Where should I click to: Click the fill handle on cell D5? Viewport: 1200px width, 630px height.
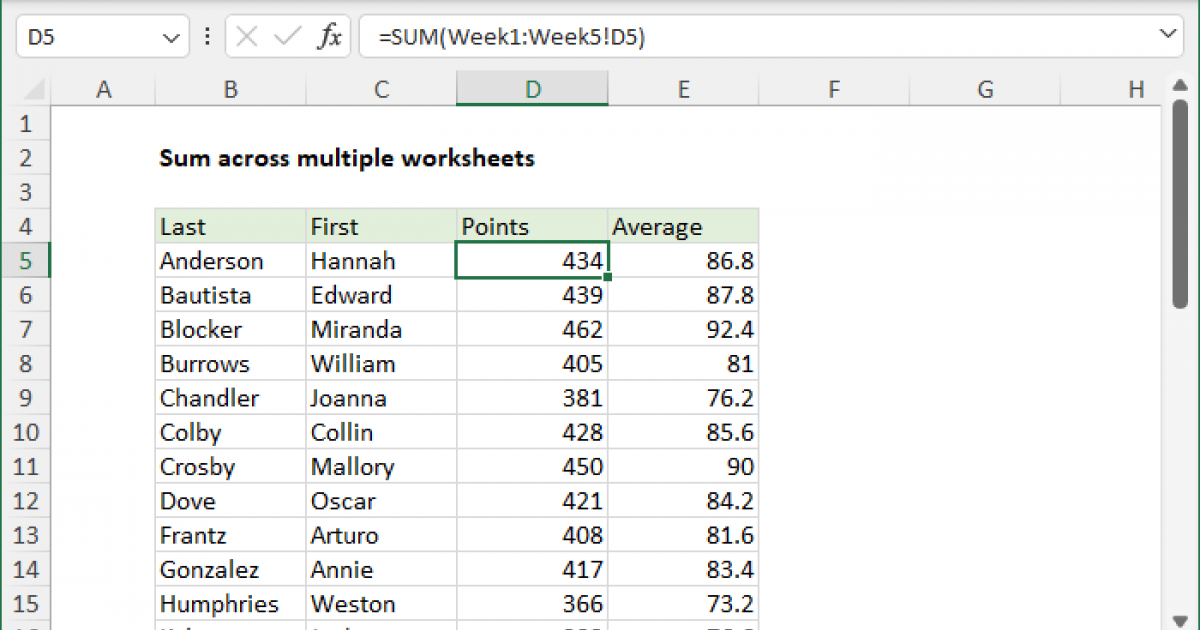click(x=607, y=277)
